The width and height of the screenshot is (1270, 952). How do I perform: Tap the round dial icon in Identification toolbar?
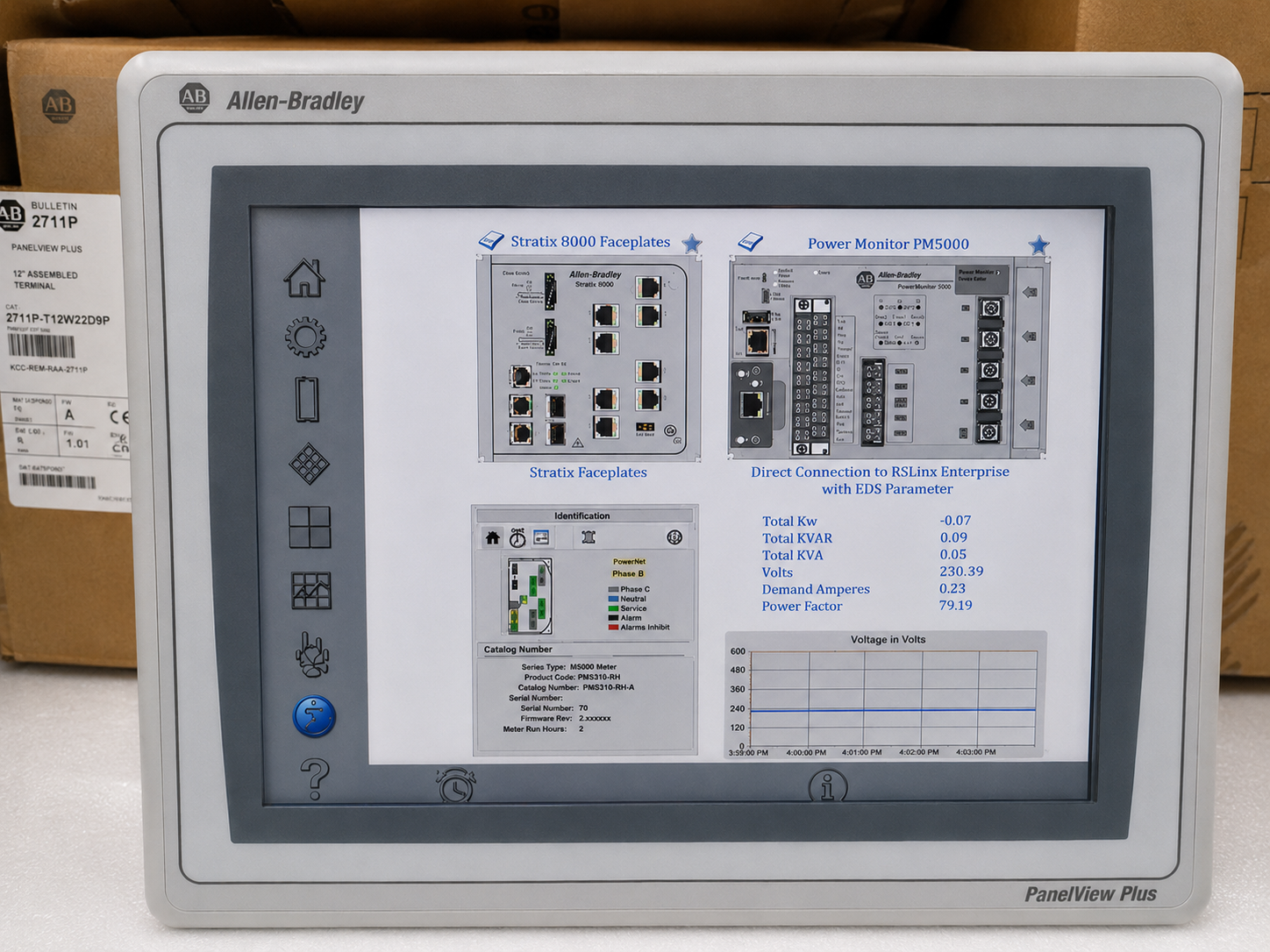click(674, 537)
